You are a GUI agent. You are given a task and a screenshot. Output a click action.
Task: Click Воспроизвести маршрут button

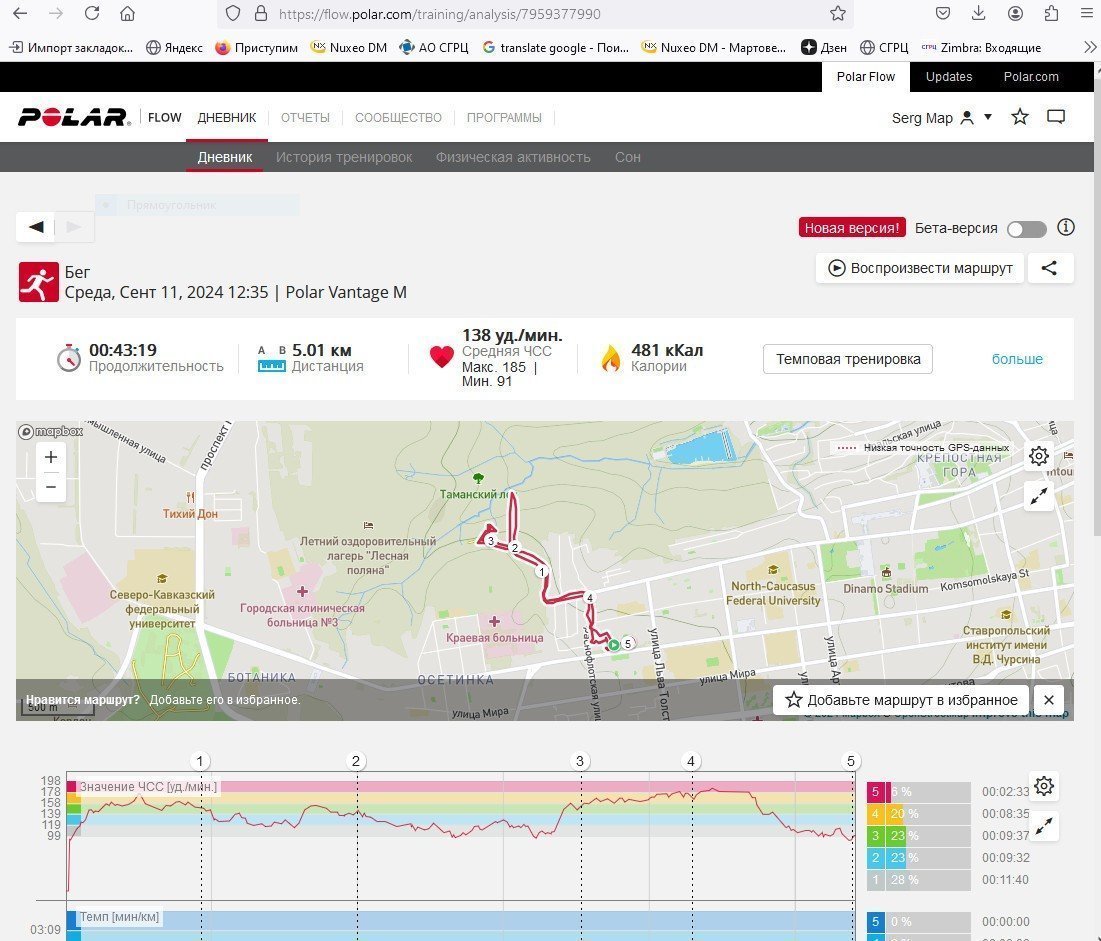[x=920, y=268]
